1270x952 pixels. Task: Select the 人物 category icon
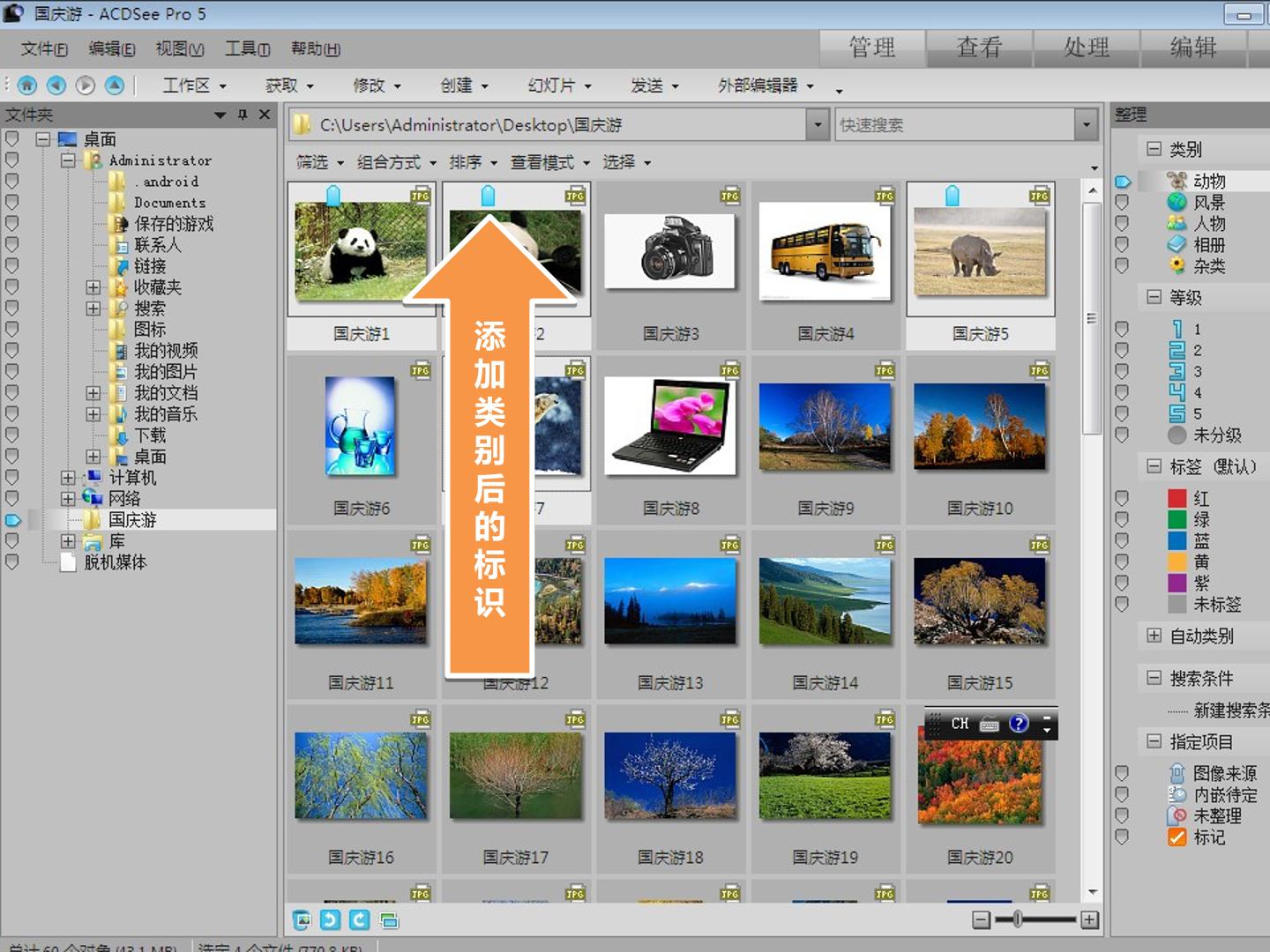pos(1177,223)
